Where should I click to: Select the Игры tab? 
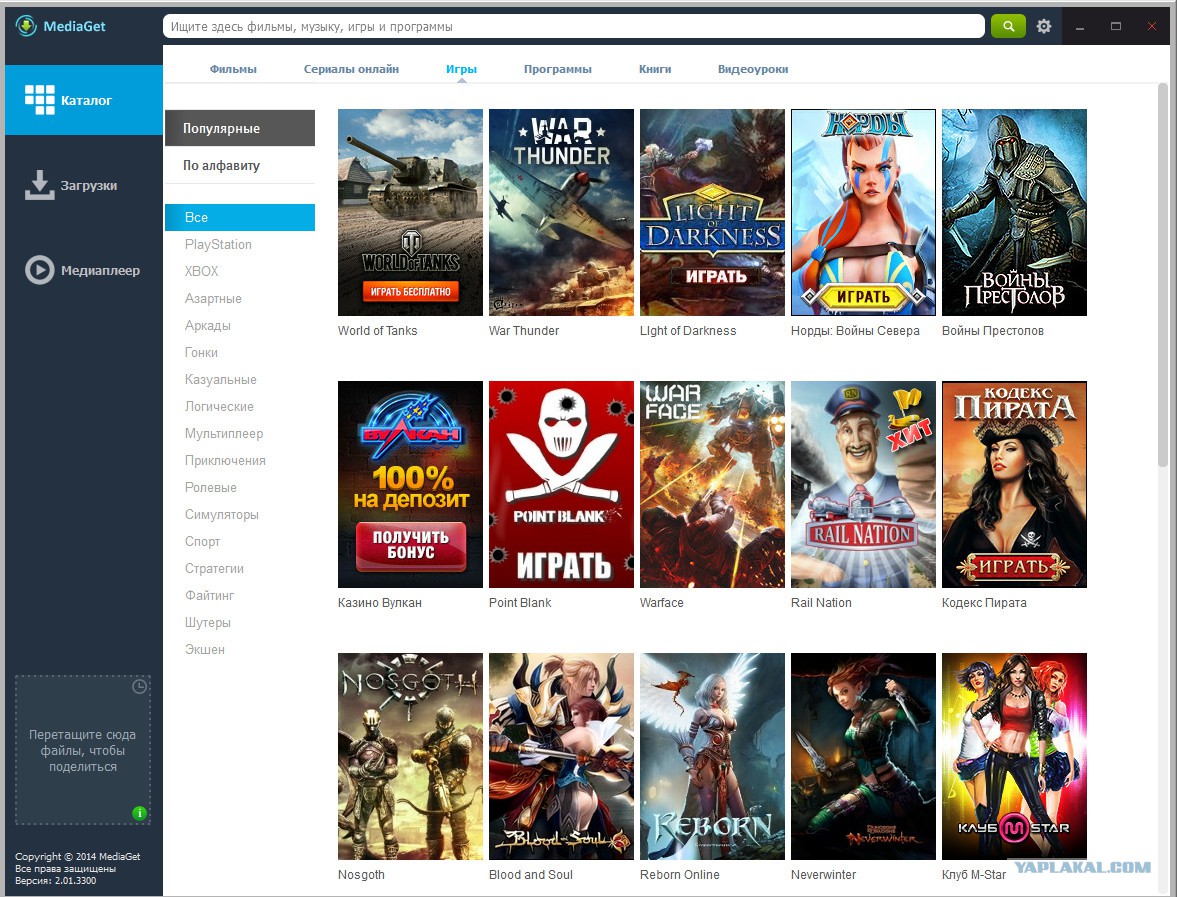coord(461,69)
